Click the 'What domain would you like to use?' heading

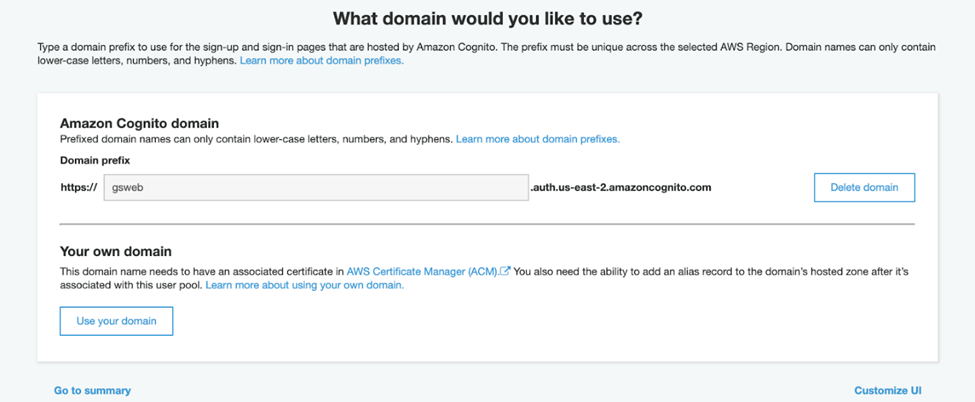[x=488, y=18]
